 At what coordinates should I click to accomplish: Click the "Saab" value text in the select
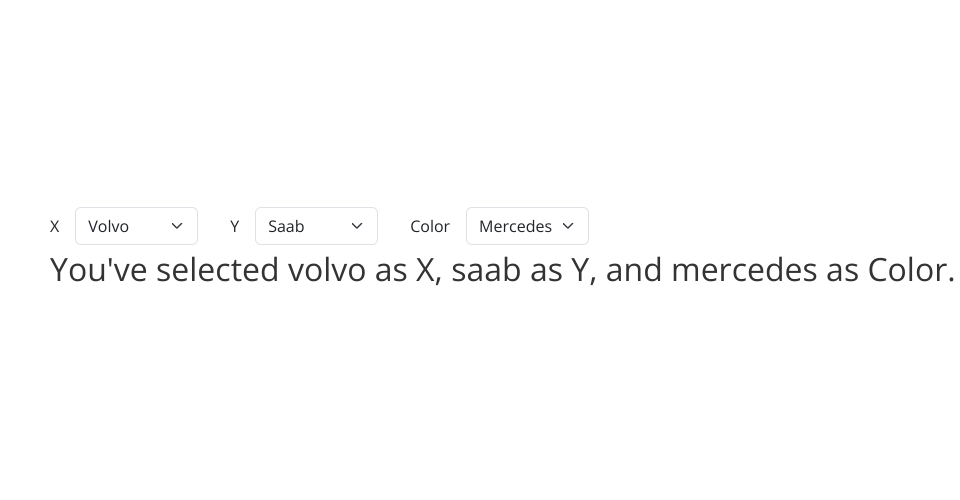point(286,227)
